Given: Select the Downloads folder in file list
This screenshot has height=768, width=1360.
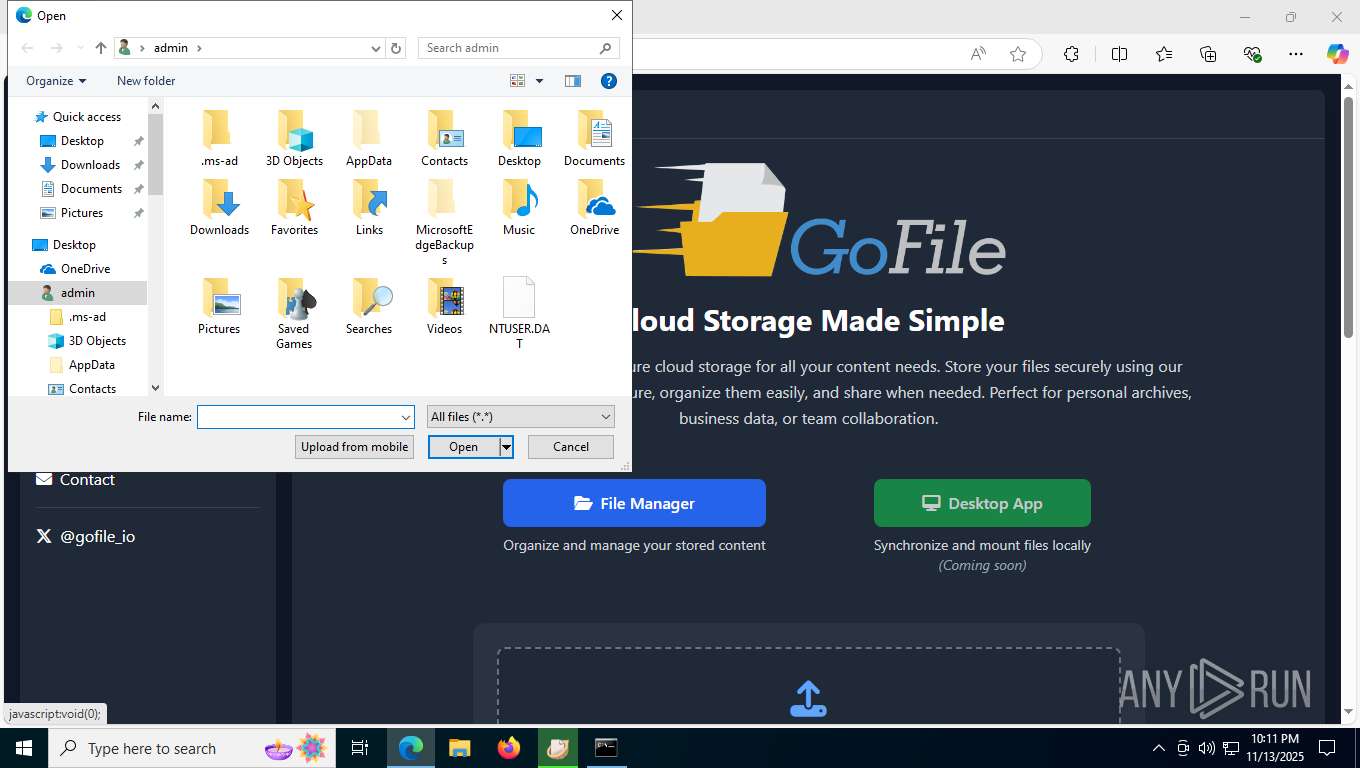Looking at the screenshot, I should click(x=219, y=208).
